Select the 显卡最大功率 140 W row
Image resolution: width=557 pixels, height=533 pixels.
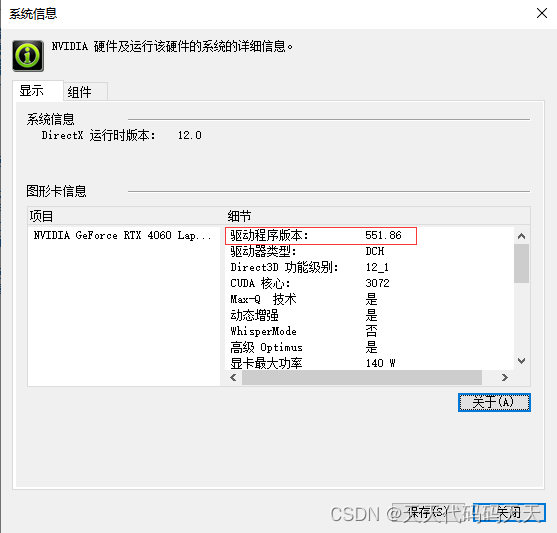[x=369, y=363]
